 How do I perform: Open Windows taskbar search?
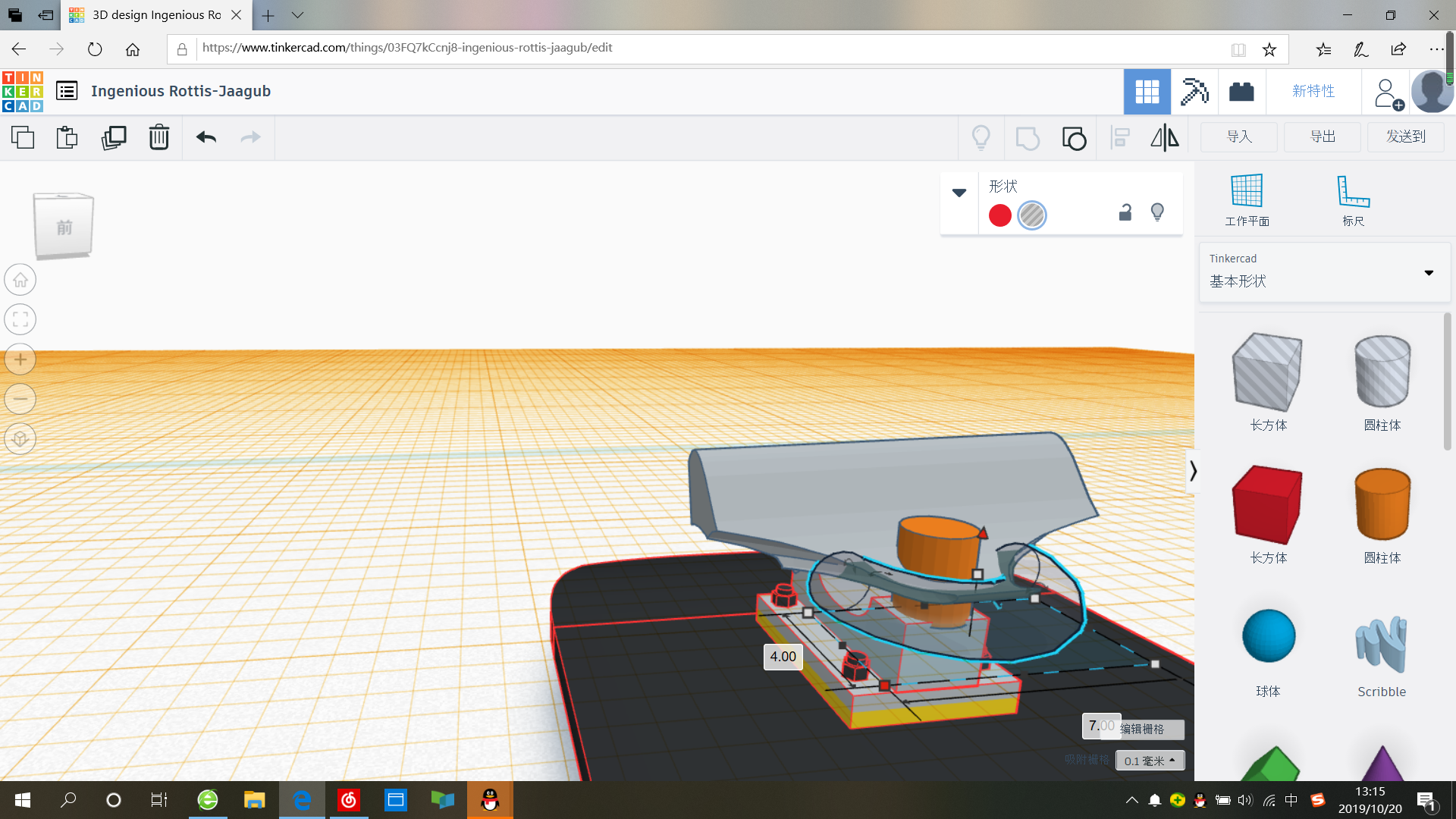(68, 800)
